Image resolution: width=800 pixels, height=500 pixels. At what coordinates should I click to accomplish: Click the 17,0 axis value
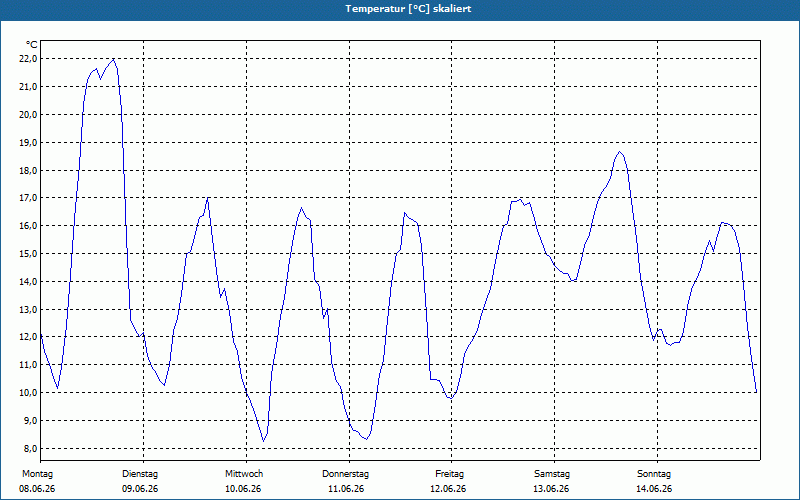point(28,197)
